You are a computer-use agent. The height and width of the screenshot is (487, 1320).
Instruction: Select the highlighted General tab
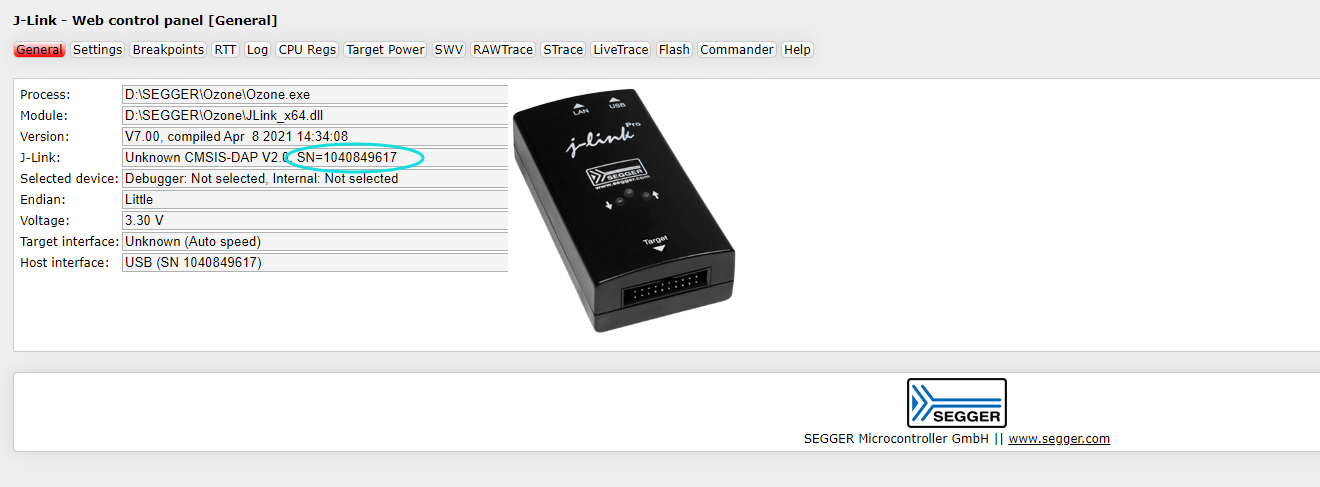coord(40,49)
